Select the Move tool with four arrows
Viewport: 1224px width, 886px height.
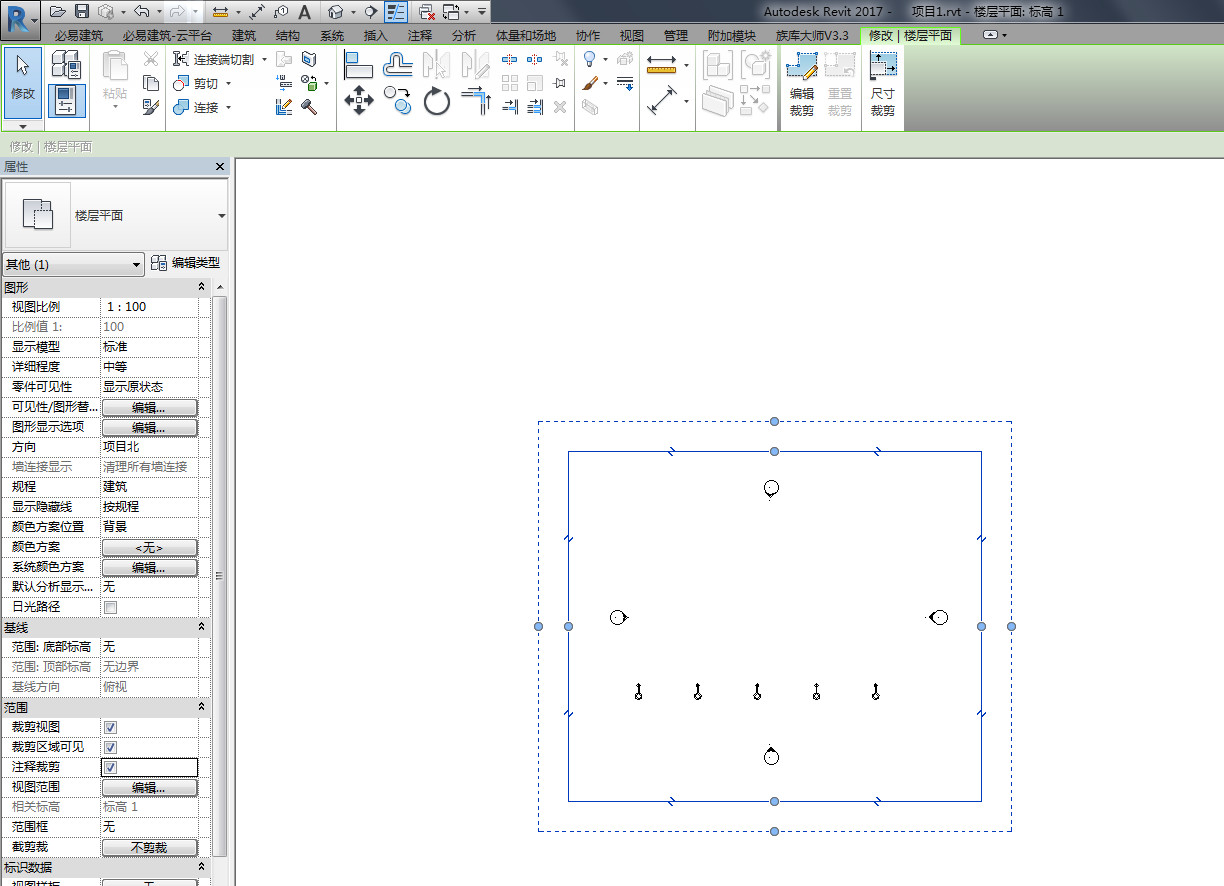point(359,101)
